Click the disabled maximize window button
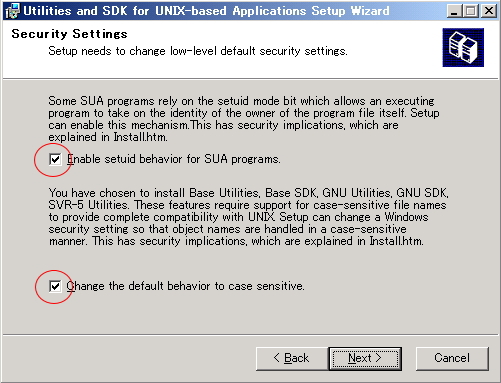Viewport: 501px width, 383px height. pos(471,11)
